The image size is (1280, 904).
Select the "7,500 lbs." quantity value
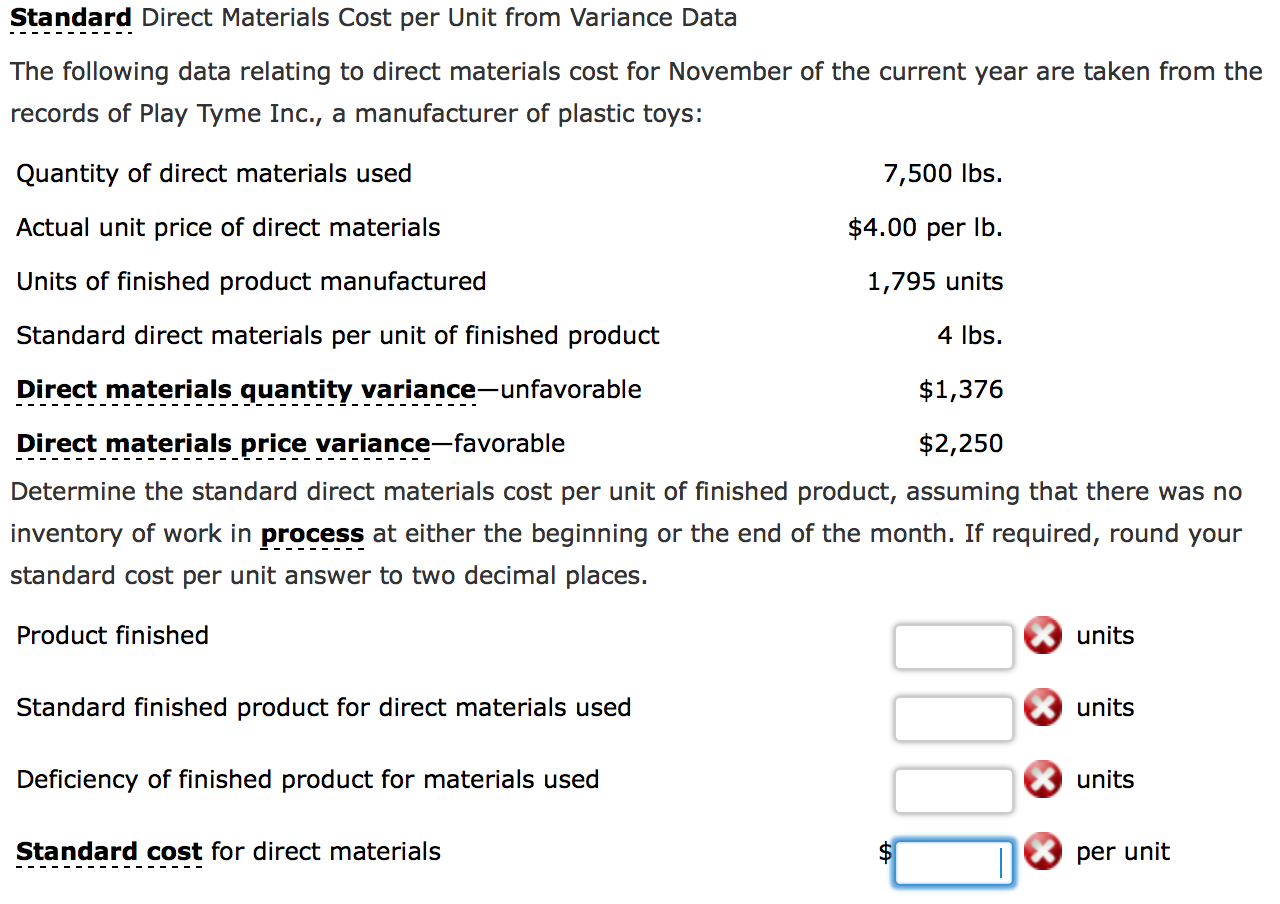pos(944,173)
